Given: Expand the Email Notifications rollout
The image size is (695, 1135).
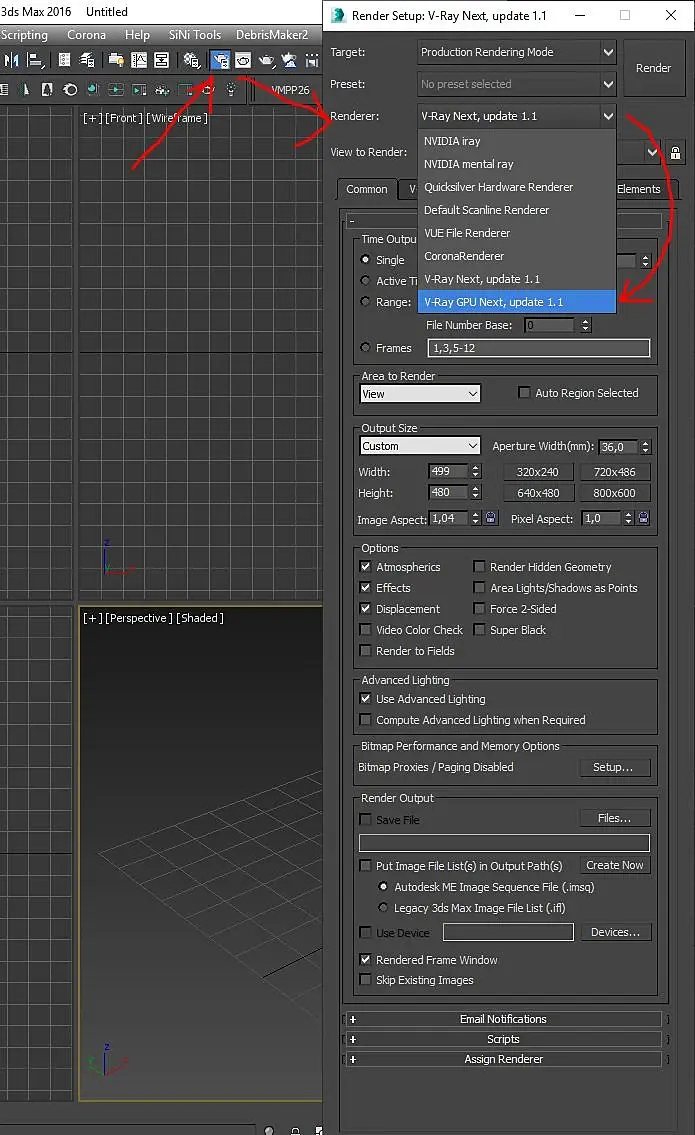Looking at the screenshot, I should pyautogui.click(x=503, y=1018).
